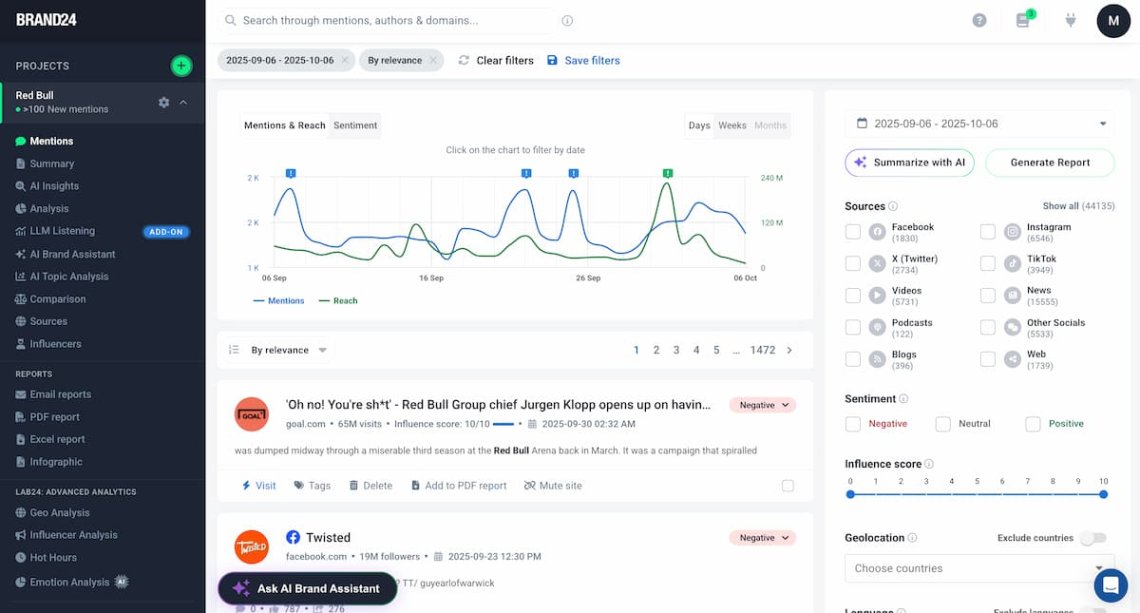1140x613 pixels.
Task: Expand the date range picker dropdown
Action: click(1103, 124)
